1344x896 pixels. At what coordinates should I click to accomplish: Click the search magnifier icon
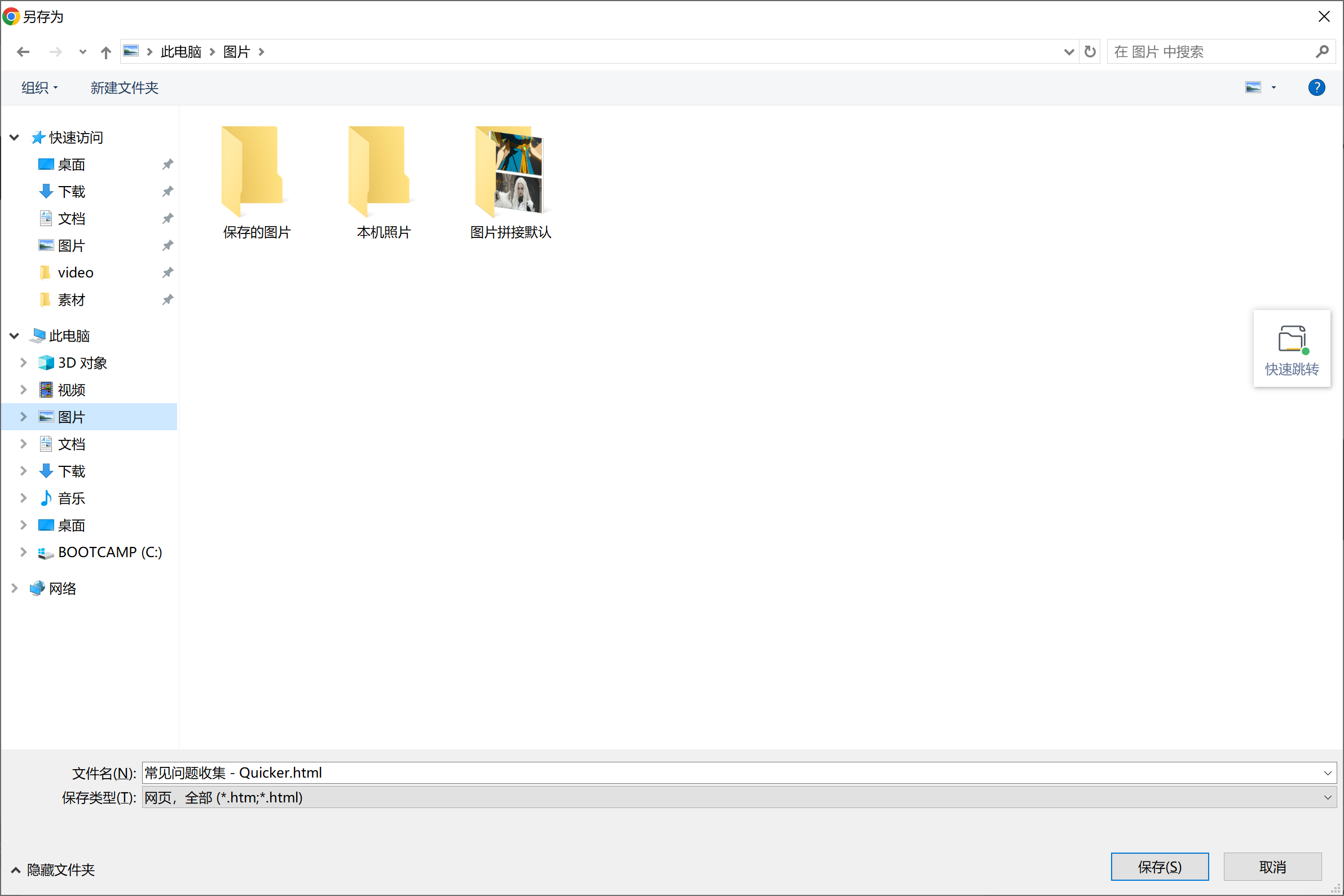pyautogui.click(x=1321, y=52)
